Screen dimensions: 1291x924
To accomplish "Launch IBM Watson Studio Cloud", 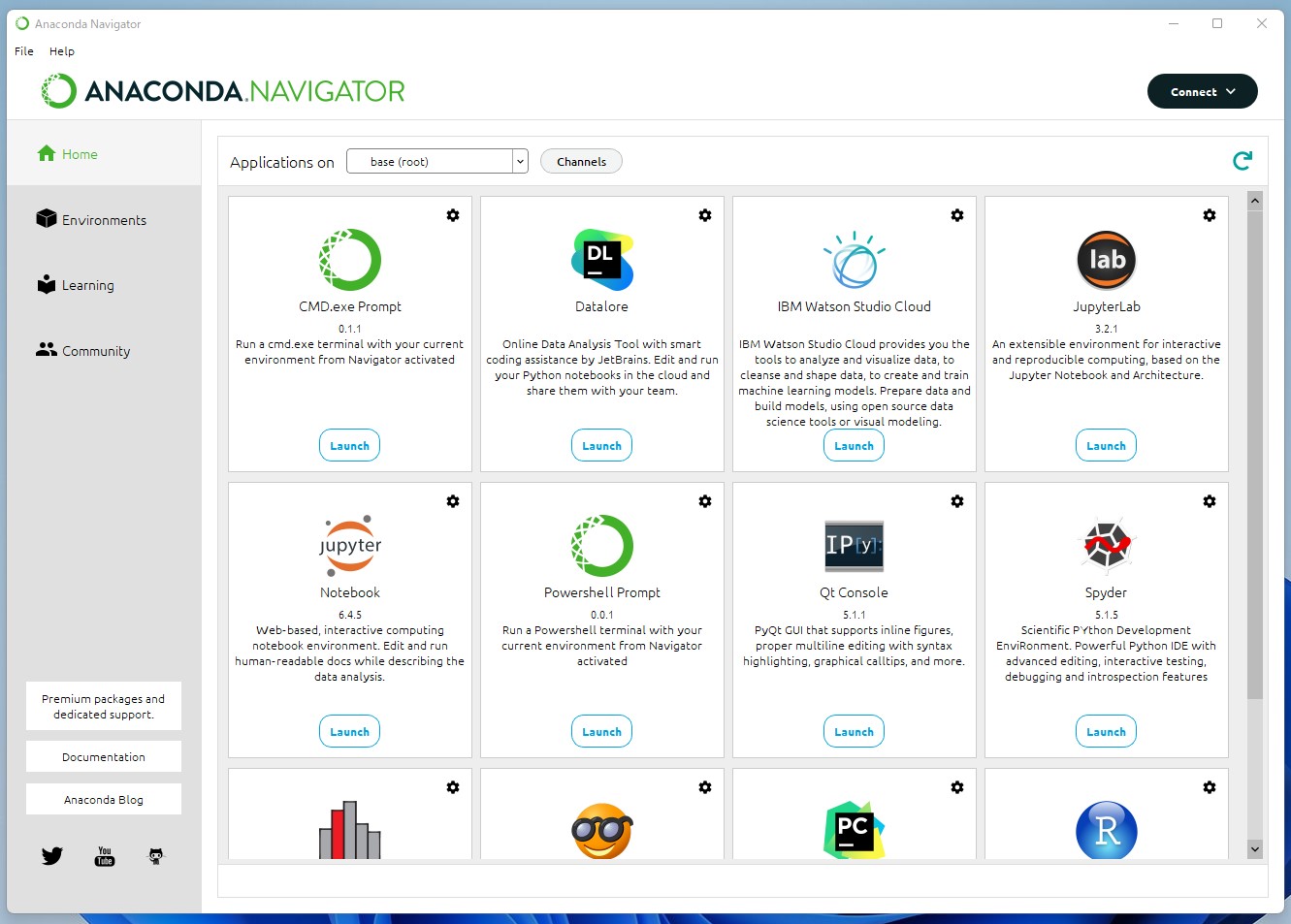I will tap(855, 446).
